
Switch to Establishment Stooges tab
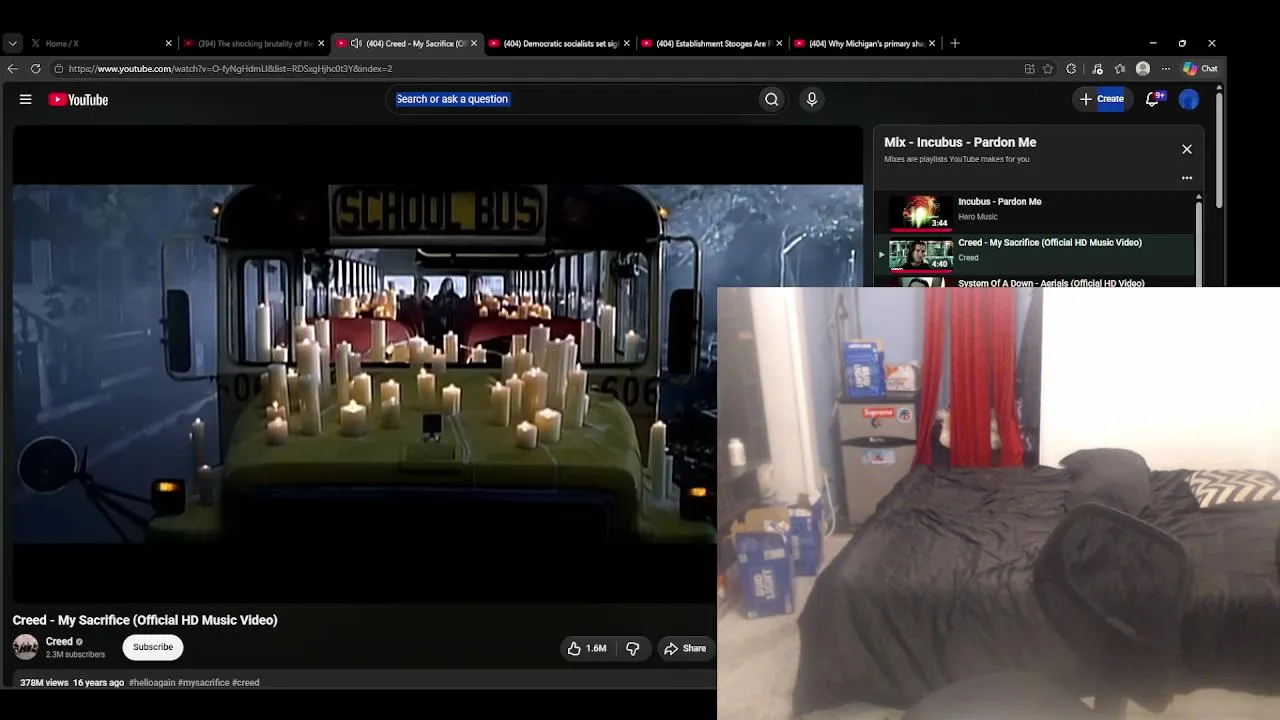click(712, 43)
